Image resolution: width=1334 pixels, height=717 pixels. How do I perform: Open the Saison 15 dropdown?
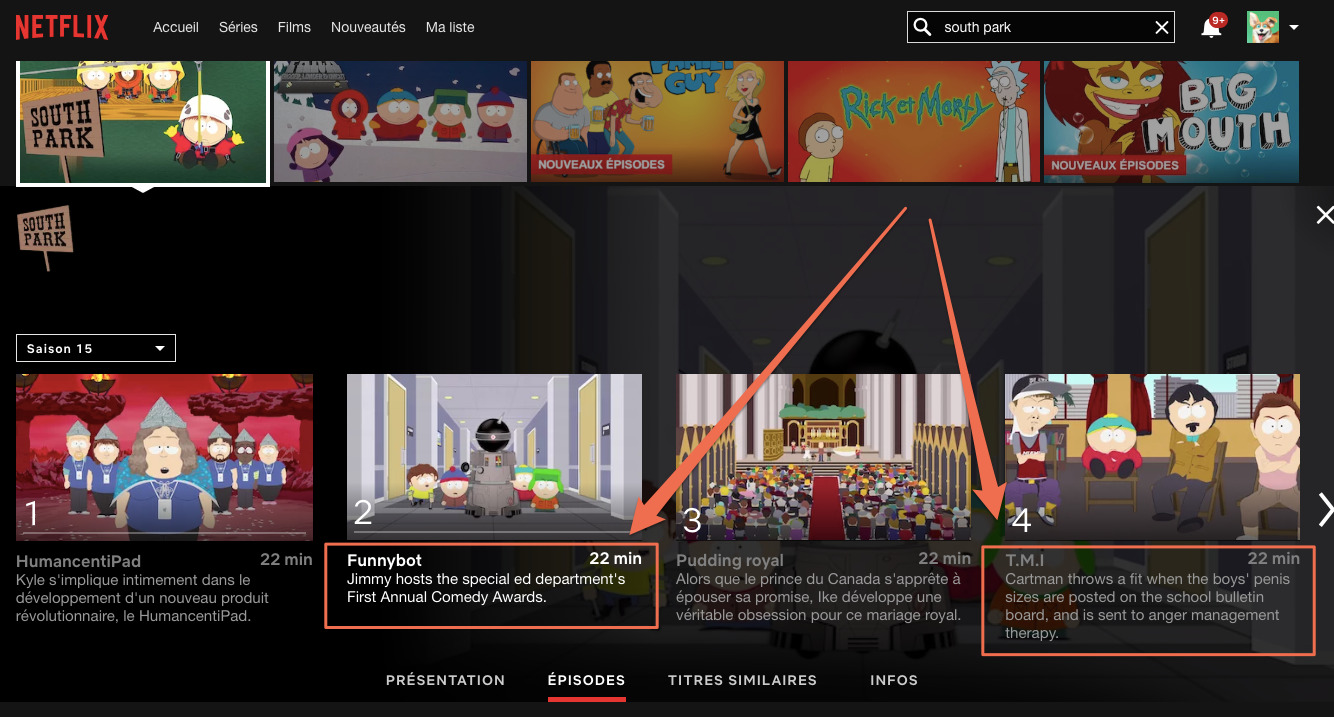[x=96, y=348]
